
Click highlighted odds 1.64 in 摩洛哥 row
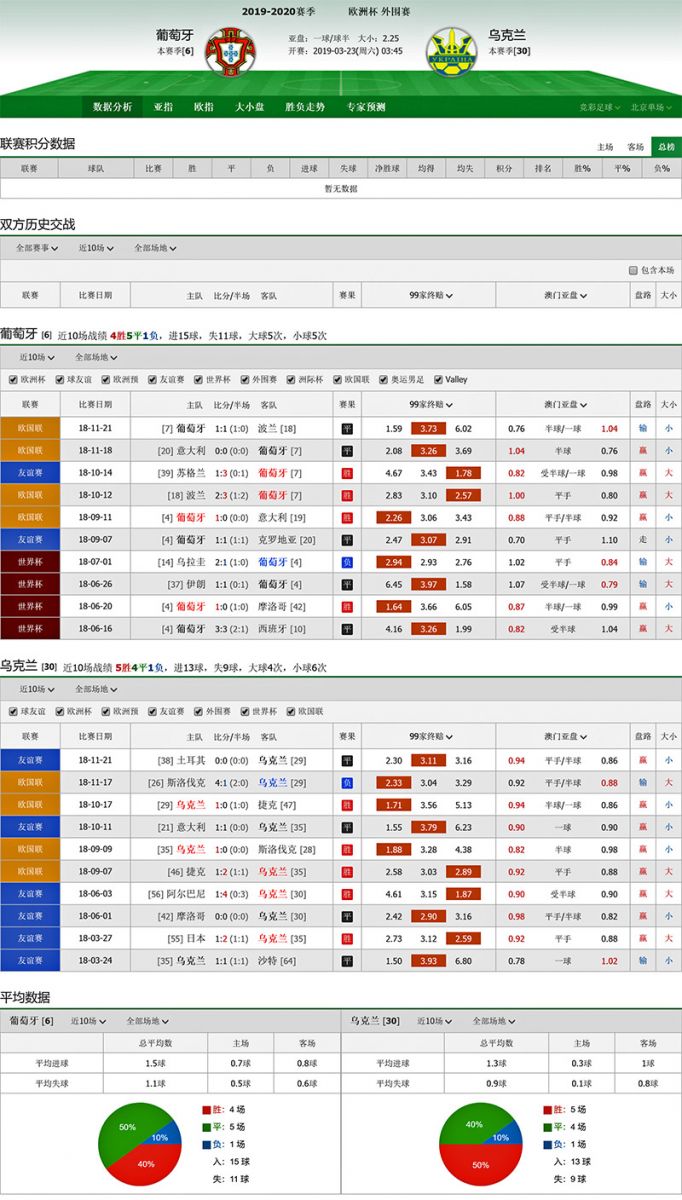click(394, 606)
